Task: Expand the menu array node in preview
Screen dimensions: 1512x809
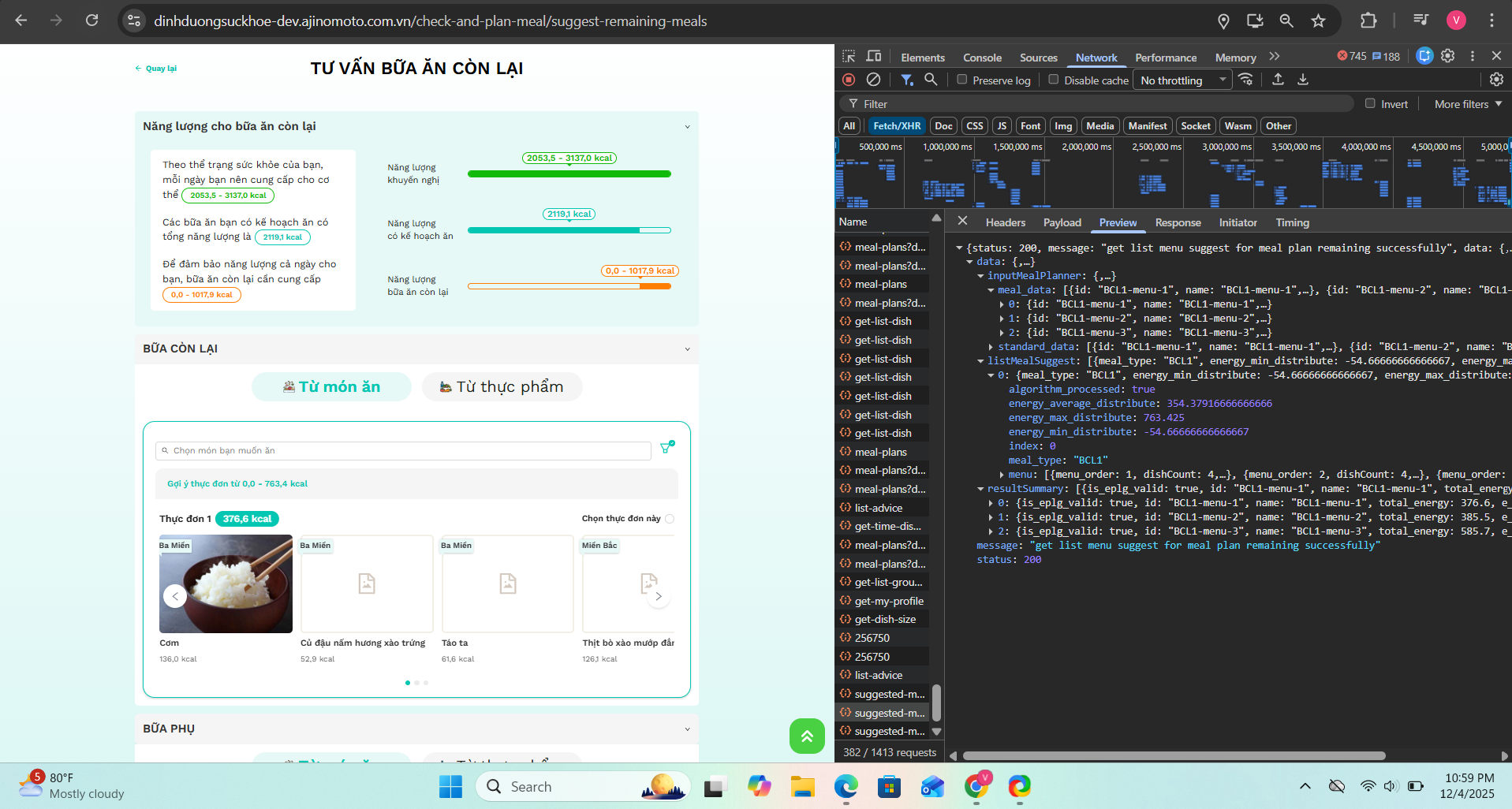Action: point(1002,475)
